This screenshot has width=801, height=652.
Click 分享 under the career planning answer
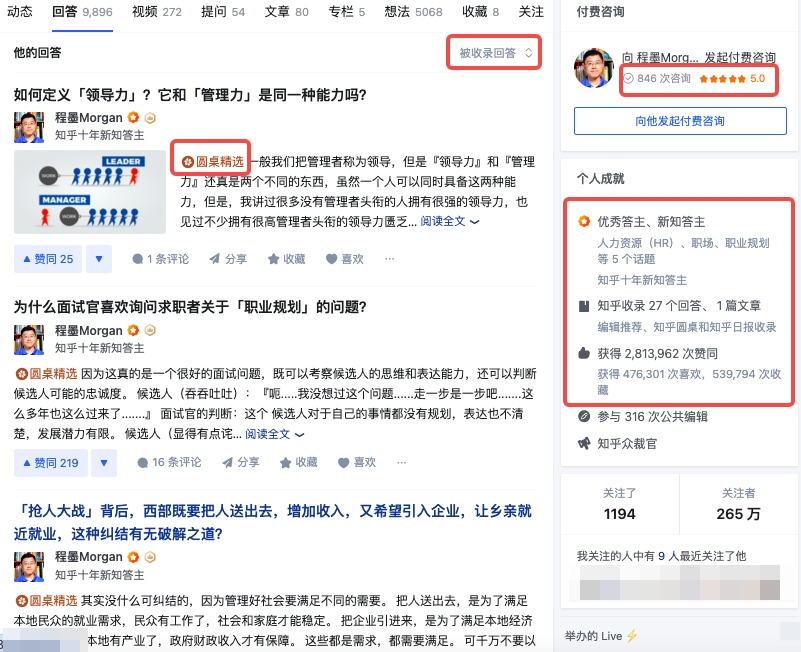tap(241, 462)
